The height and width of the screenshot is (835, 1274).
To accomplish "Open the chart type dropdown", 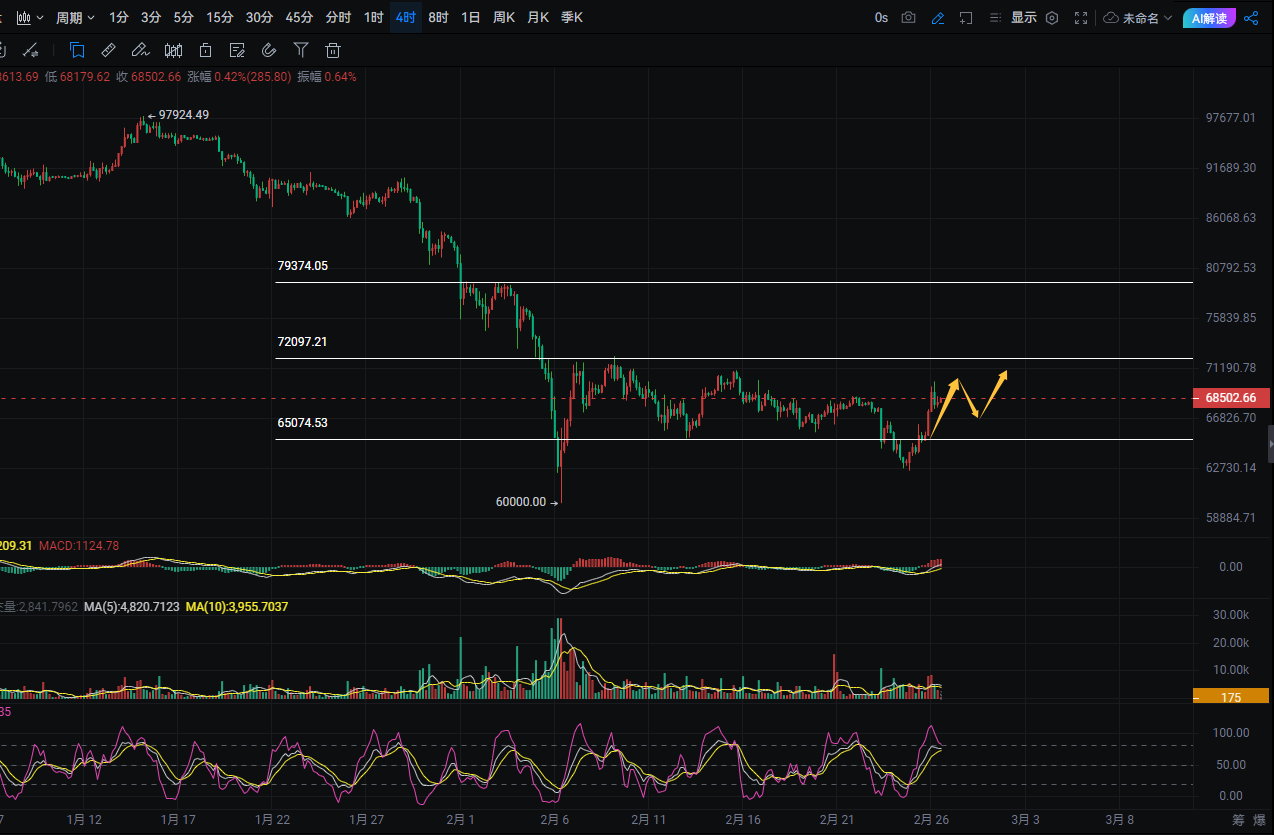I will pos(30,17).
